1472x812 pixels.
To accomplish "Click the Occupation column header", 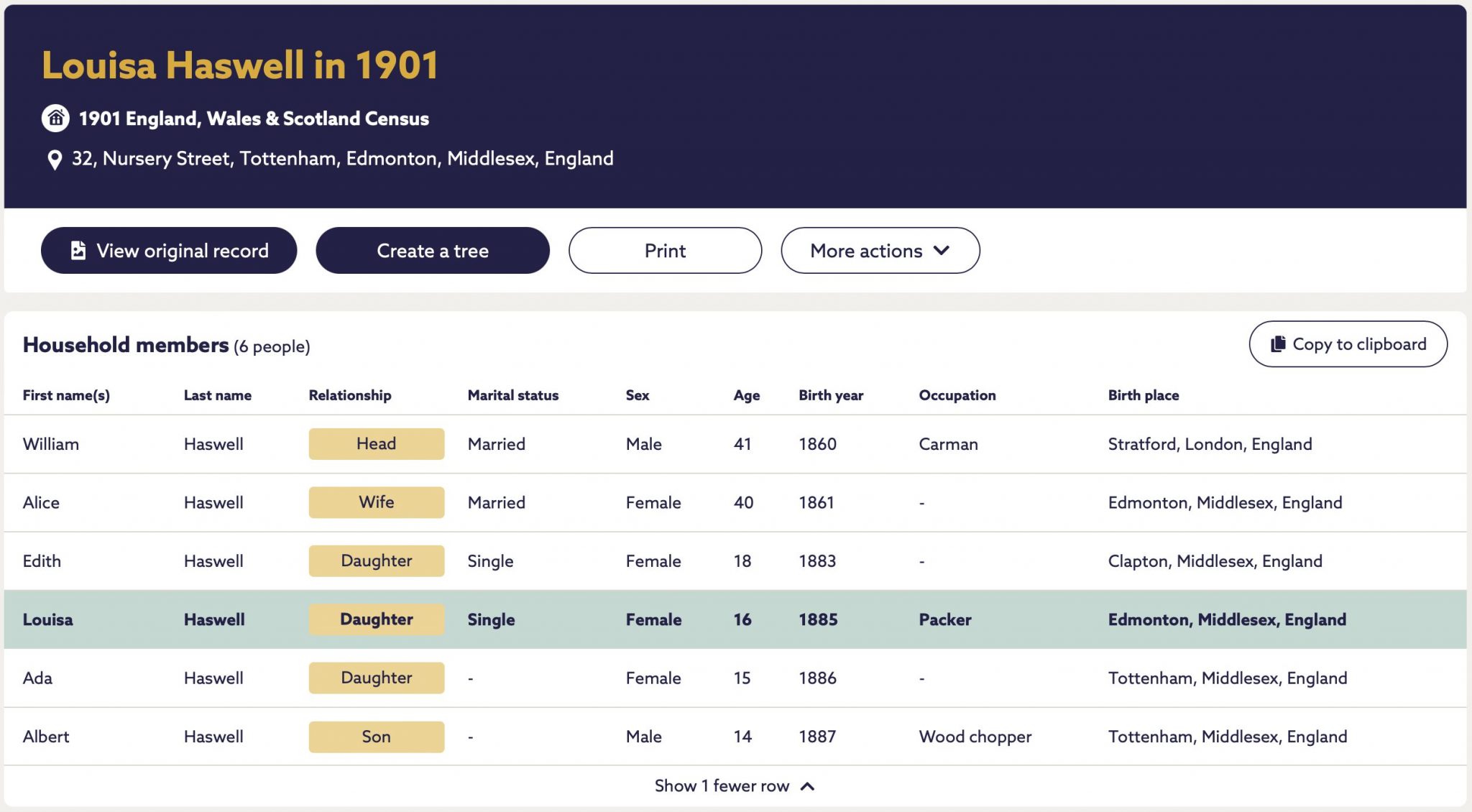I will coord(957,395).
